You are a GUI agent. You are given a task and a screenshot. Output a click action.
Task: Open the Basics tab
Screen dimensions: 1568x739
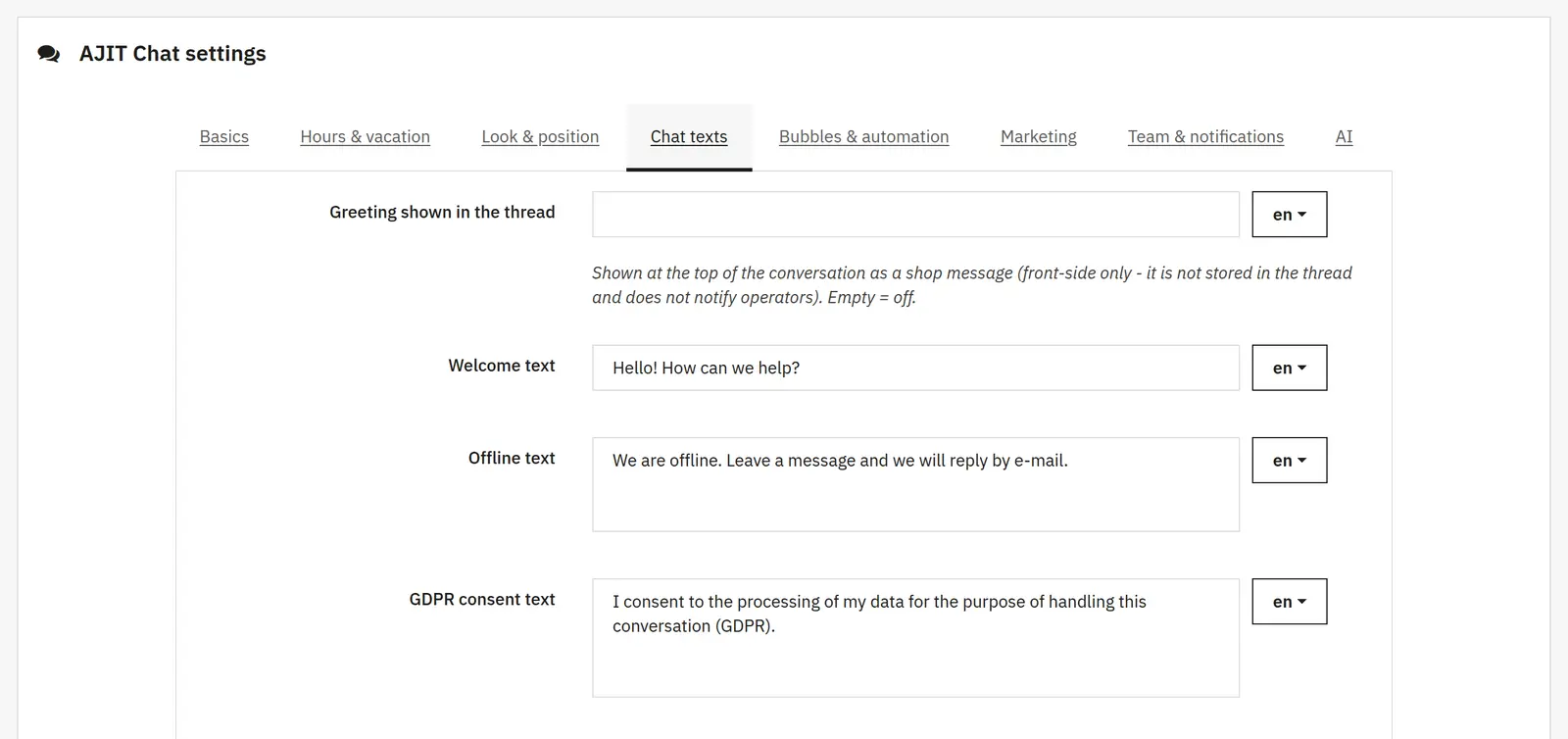224,136
